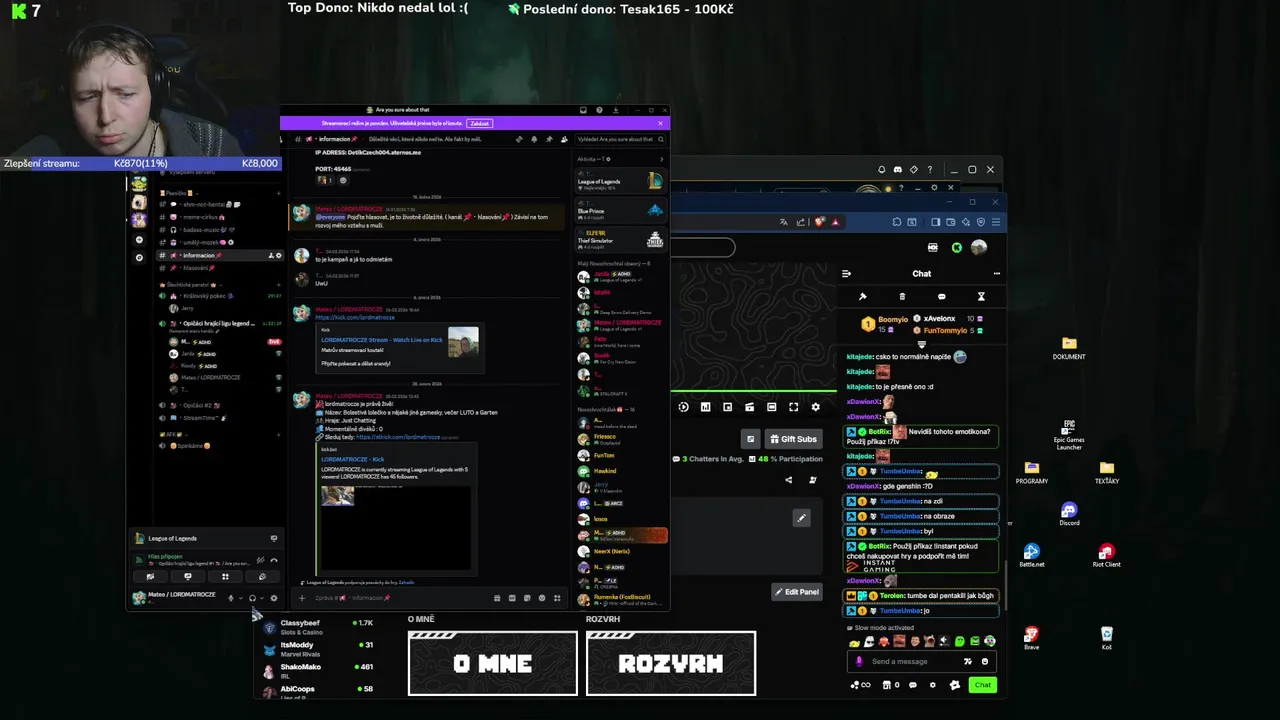
Task: Open Kick chat emote picker smiley
Action: click(985, 661)
